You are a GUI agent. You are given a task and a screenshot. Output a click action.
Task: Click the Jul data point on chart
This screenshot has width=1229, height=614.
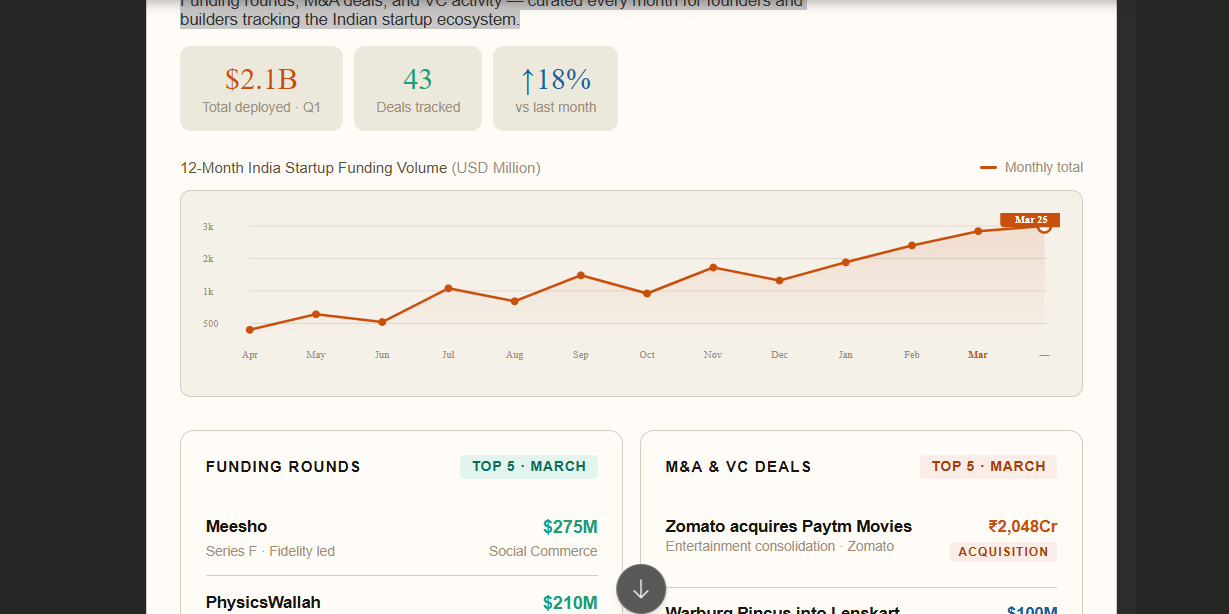click(448, 288)
